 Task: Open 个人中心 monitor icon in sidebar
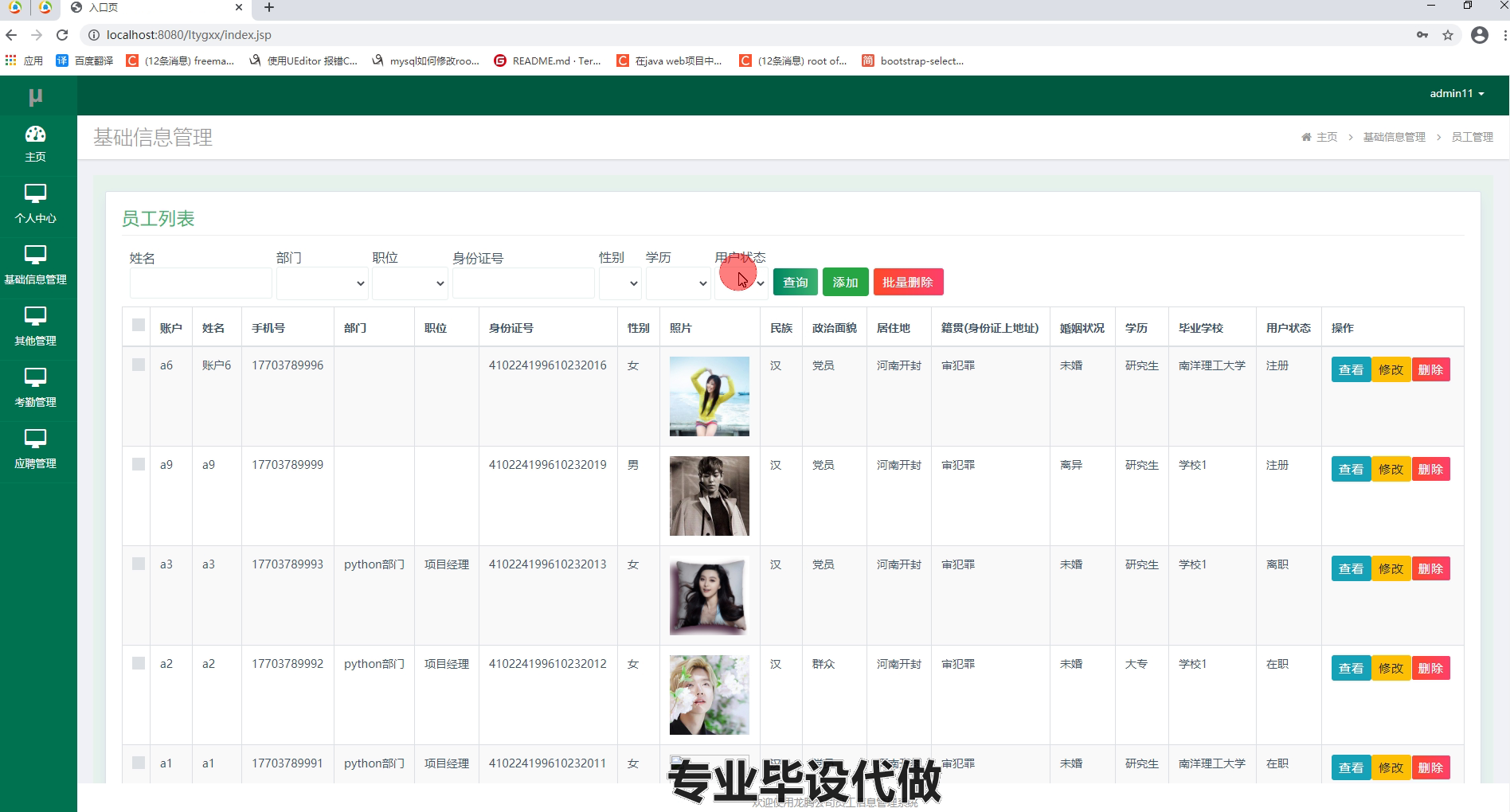(x=36, y=193)
